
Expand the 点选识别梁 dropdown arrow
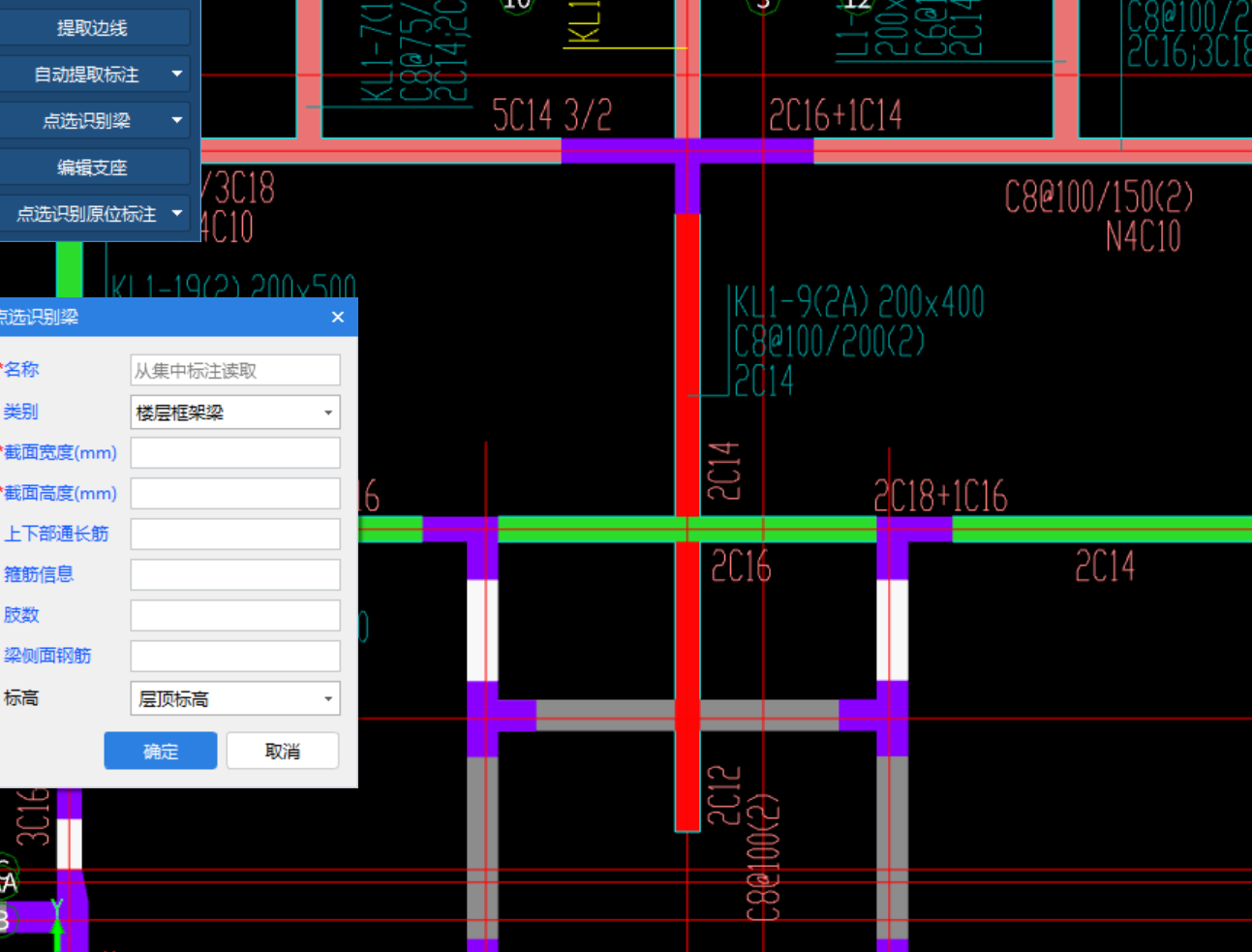(x=177, y=120)
